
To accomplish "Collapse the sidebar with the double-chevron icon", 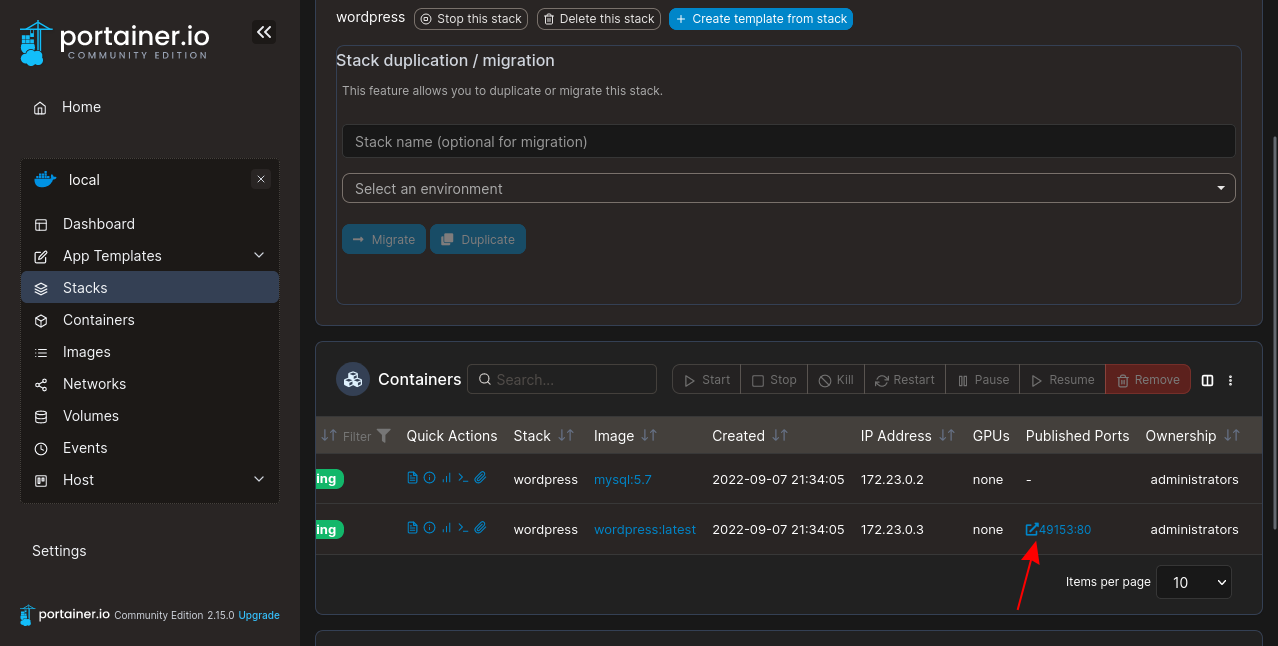I will [264, 32].
